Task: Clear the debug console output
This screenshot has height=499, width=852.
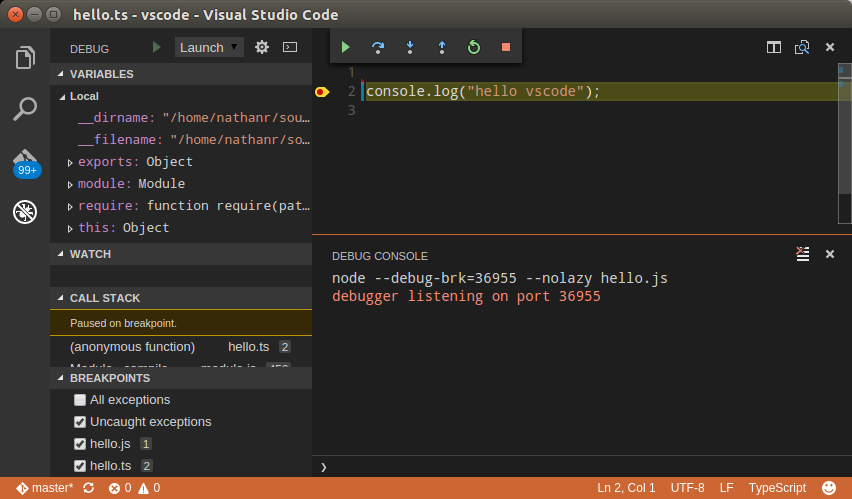Action: pos(802,254)
